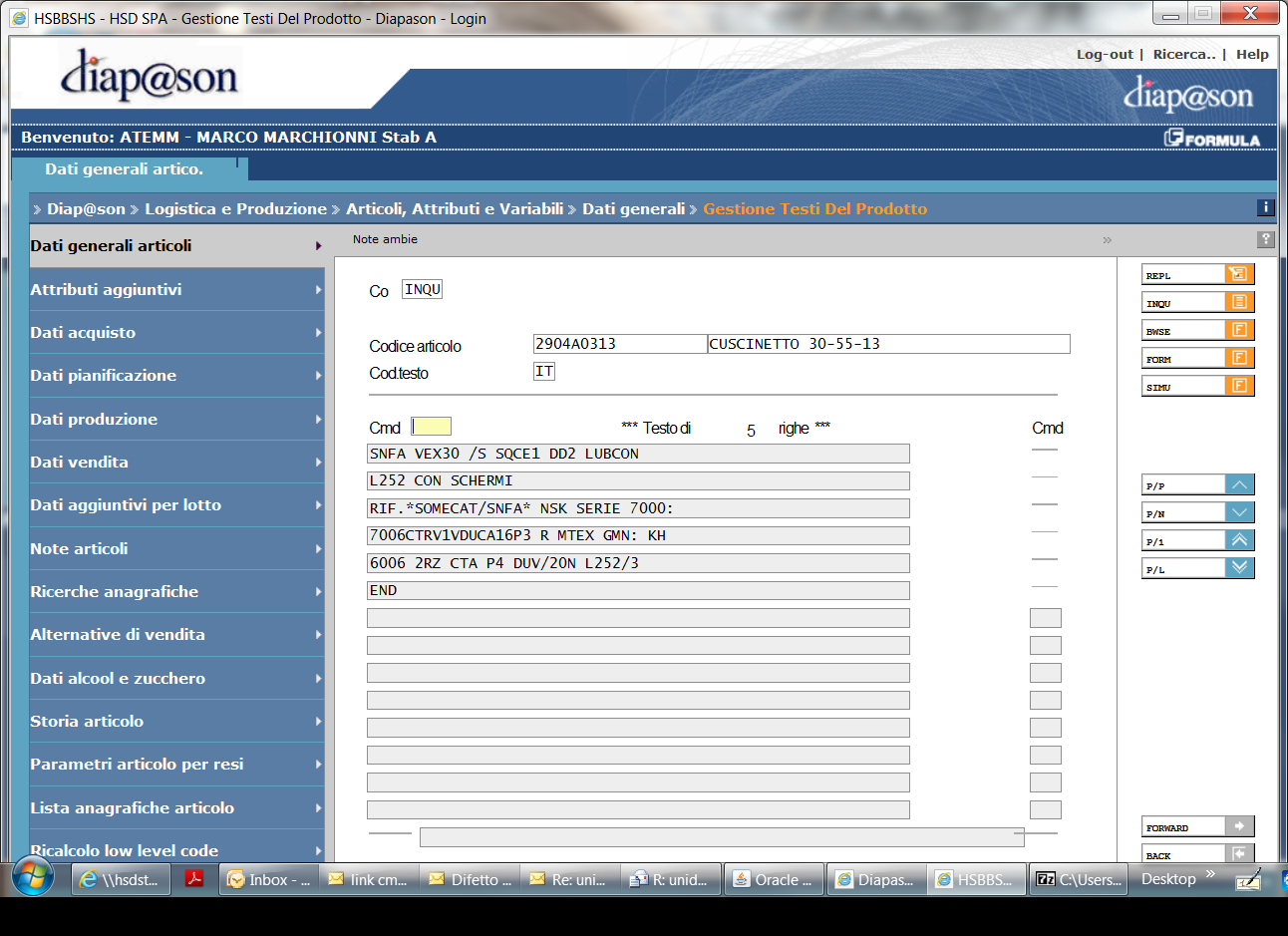The width and height of the screenshot is (1288, 936).
Task: Click the Diap@son breadcrumb link
Action: (x=86, y=208)
